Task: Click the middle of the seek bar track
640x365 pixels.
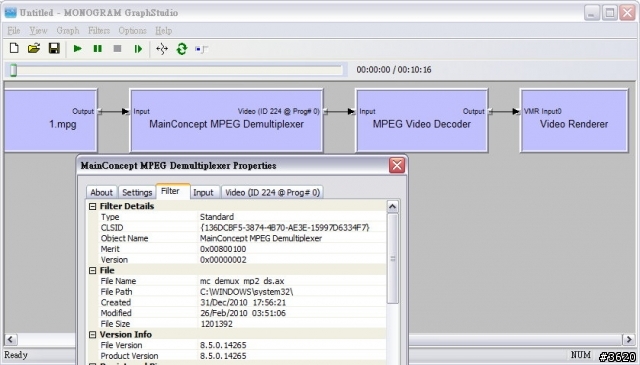Action: (x=176, y=70)
